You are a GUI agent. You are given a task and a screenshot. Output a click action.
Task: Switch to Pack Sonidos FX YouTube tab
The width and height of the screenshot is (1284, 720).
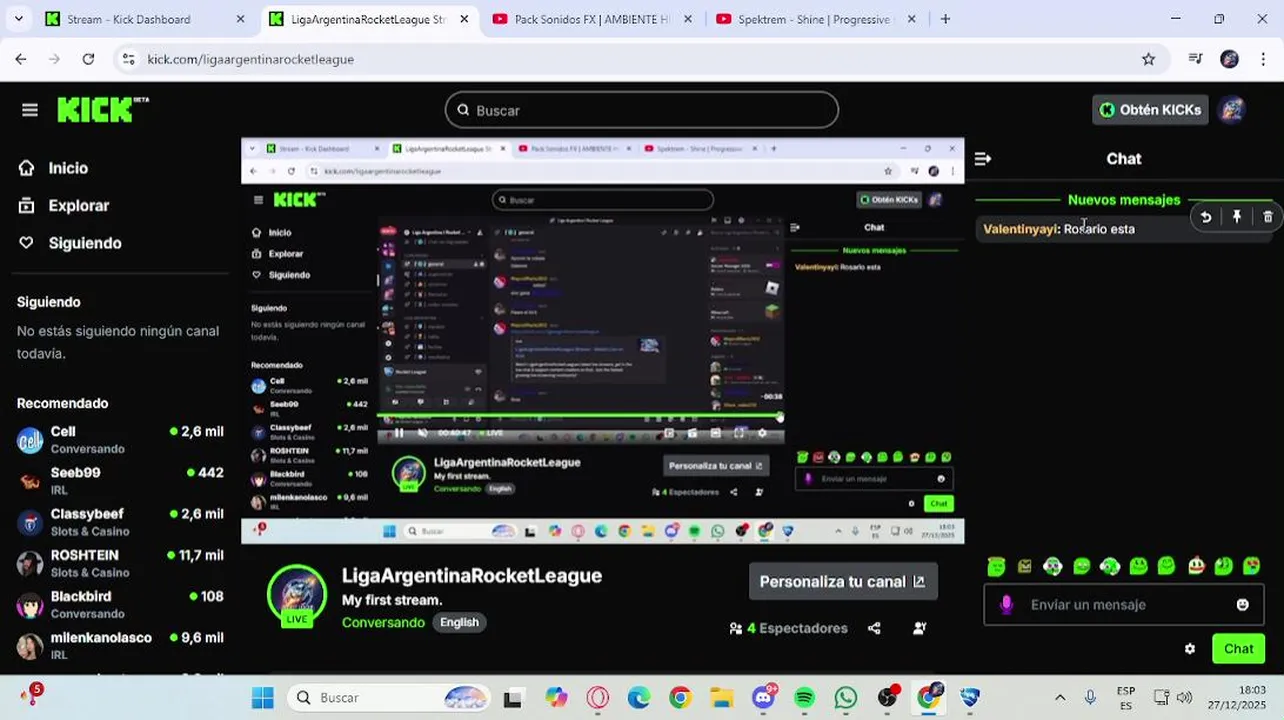point(594,19)
